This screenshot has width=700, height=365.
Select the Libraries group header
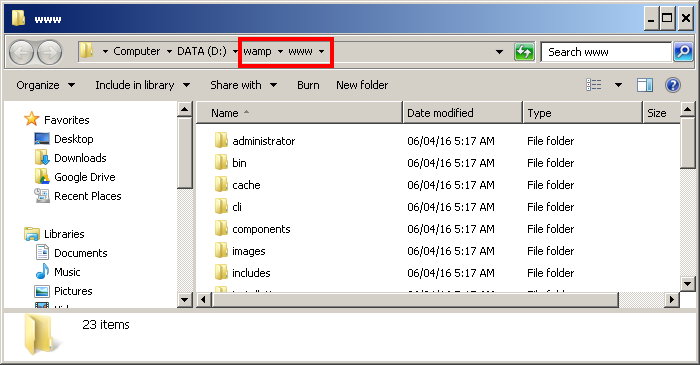click(x=54, y=234)
